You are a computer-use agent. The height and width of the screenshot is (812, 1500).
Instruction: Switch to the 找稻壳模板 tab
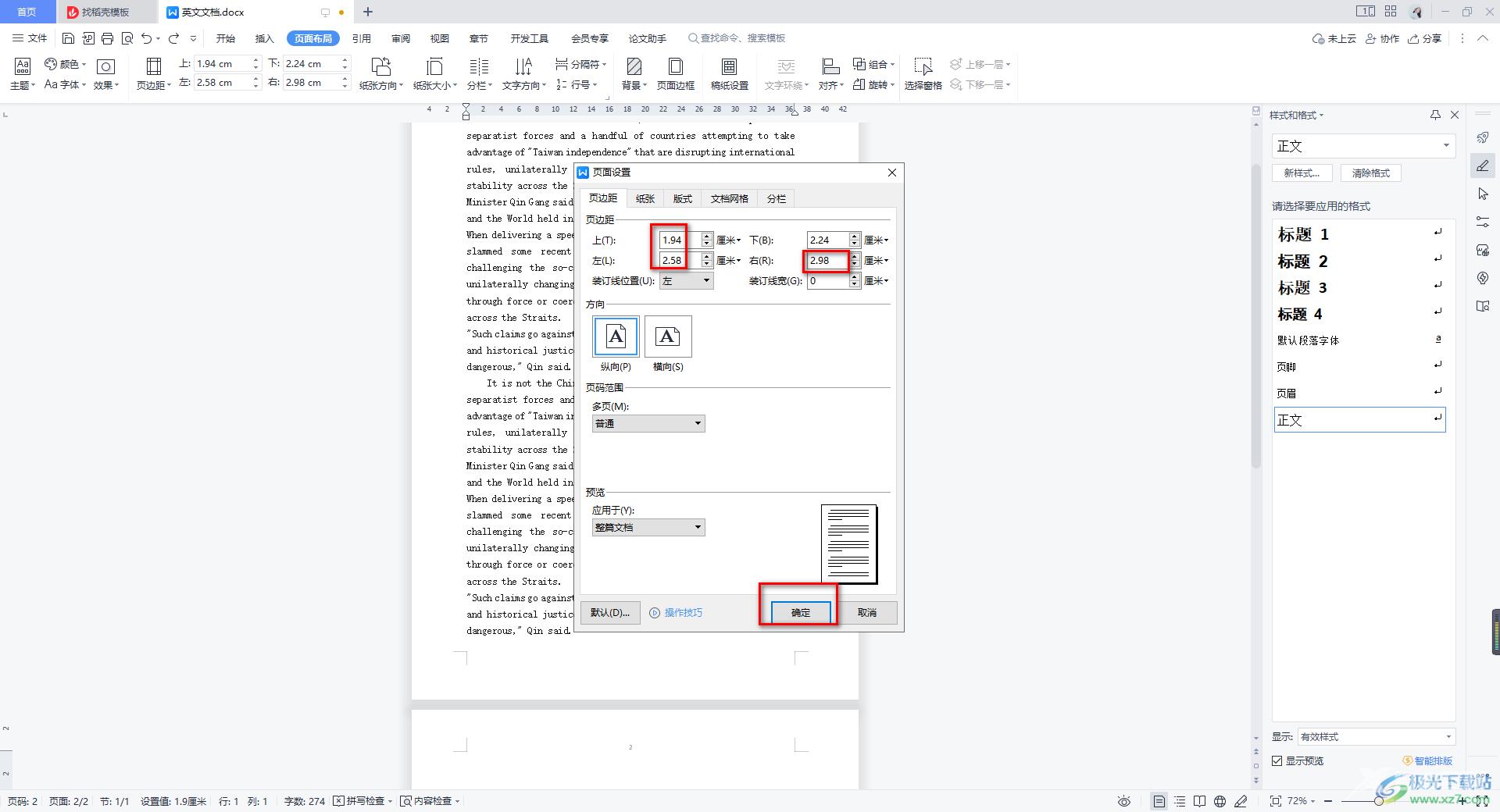pos(105,12)
